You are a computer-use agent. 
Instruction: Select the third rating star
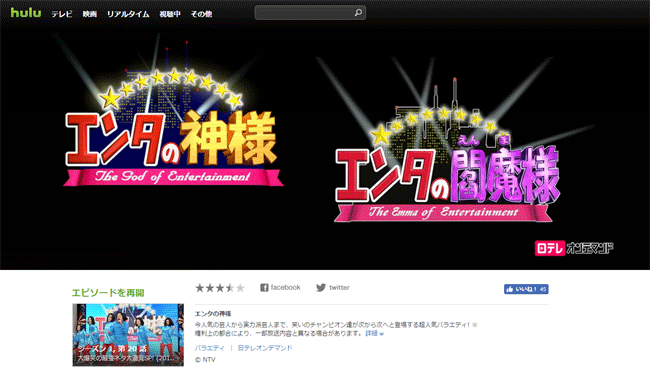(x=220, y=288)
